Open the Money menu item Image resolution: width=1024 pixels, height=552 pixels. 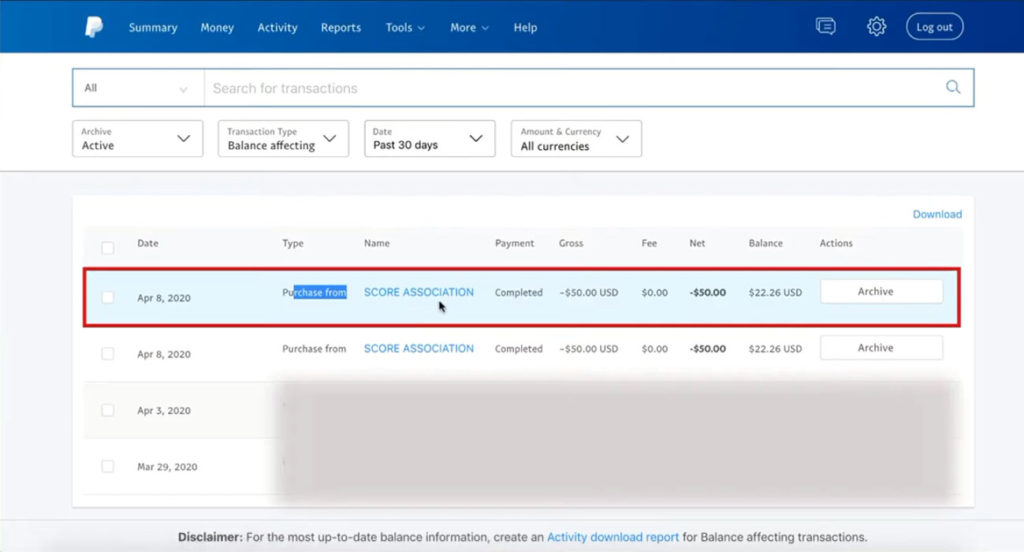pyautogui.click(x=217, y=27)
